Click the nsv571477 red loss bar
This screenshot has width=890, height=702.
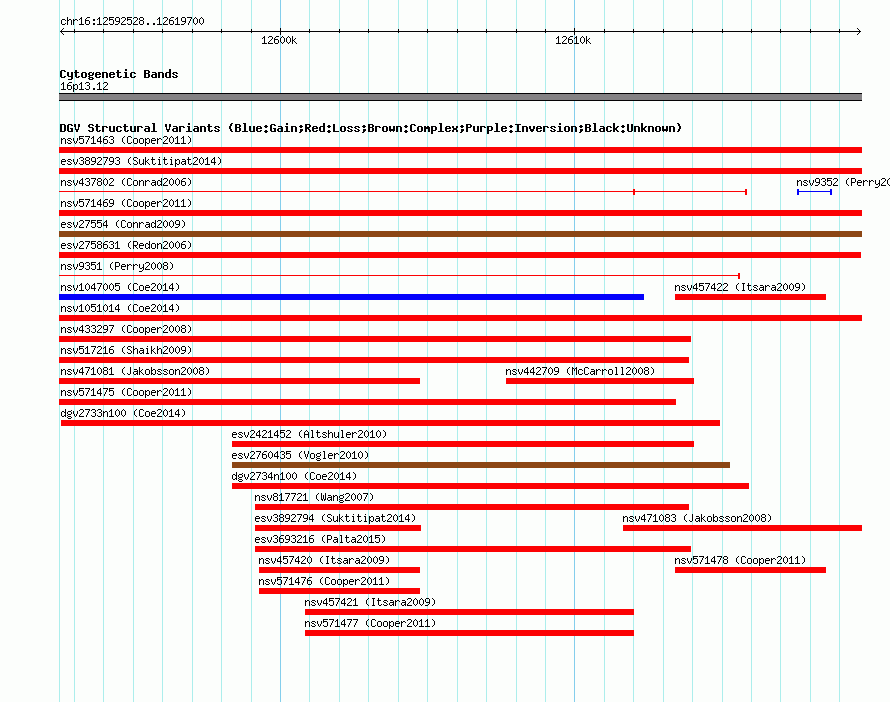point(469,633)
